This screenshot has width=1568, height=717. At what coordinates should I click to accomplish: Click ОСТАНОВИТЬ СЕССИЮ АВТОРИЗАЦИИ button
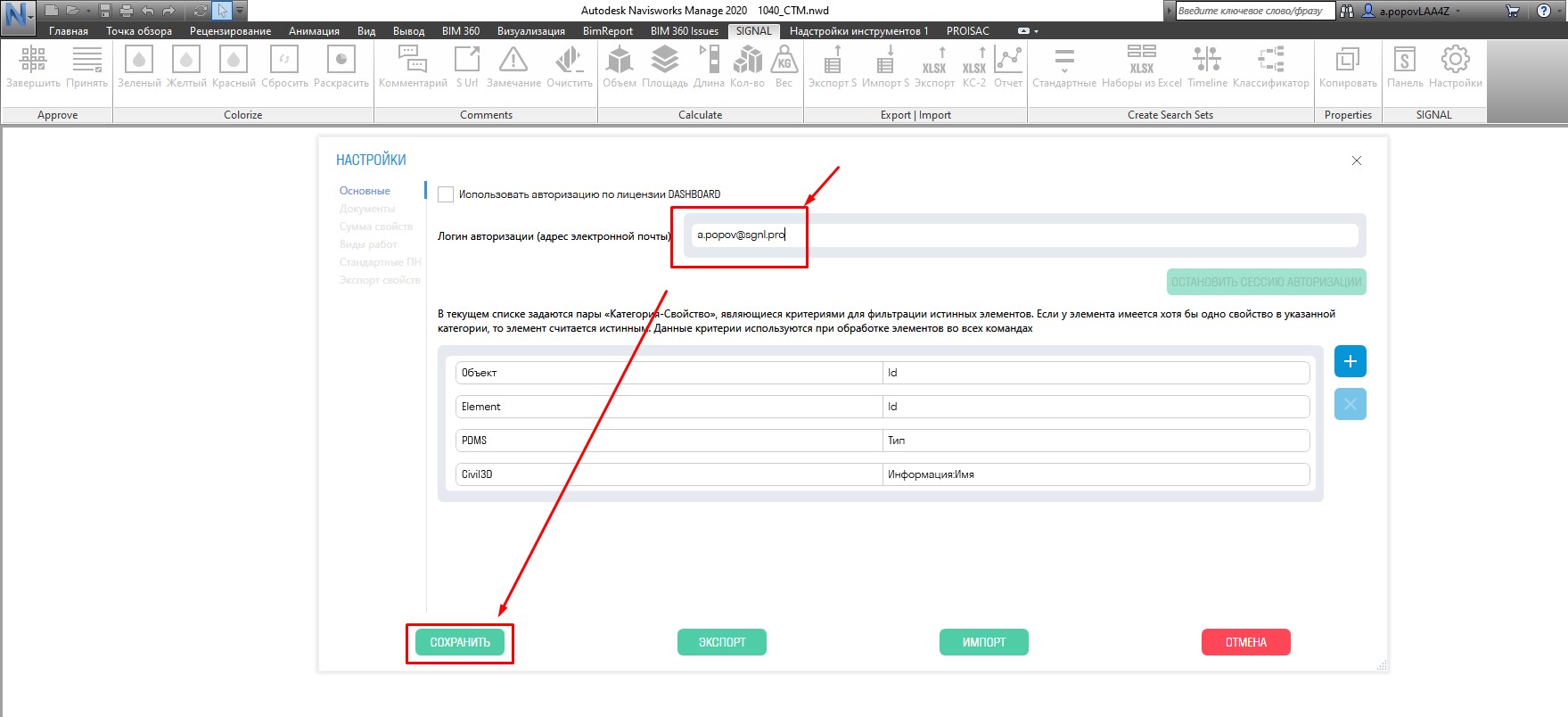click(1266, 282)
